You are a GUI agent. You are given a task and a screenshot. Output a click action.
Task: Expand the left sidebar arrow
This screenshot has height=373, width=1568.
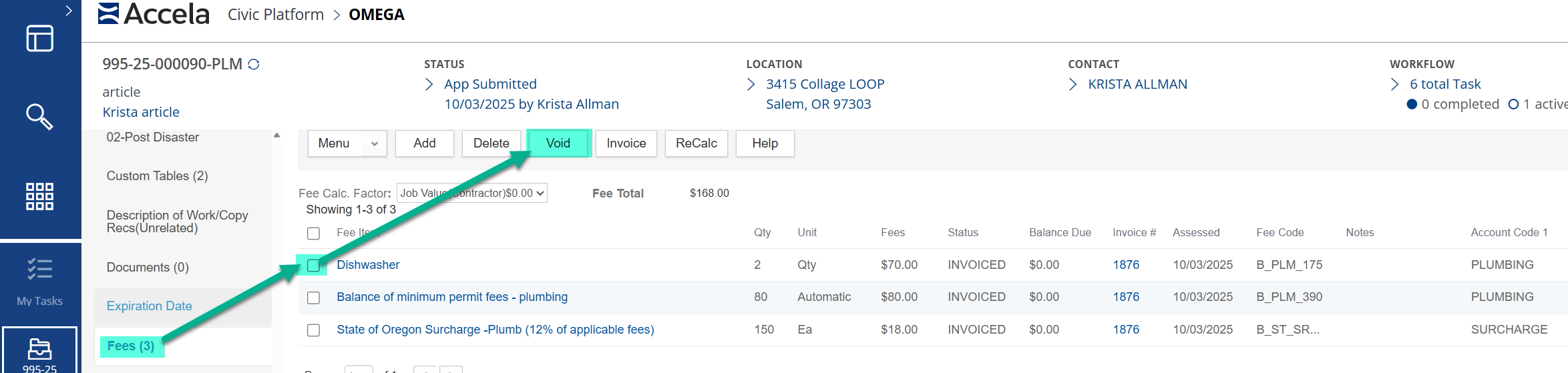point(69,11)
